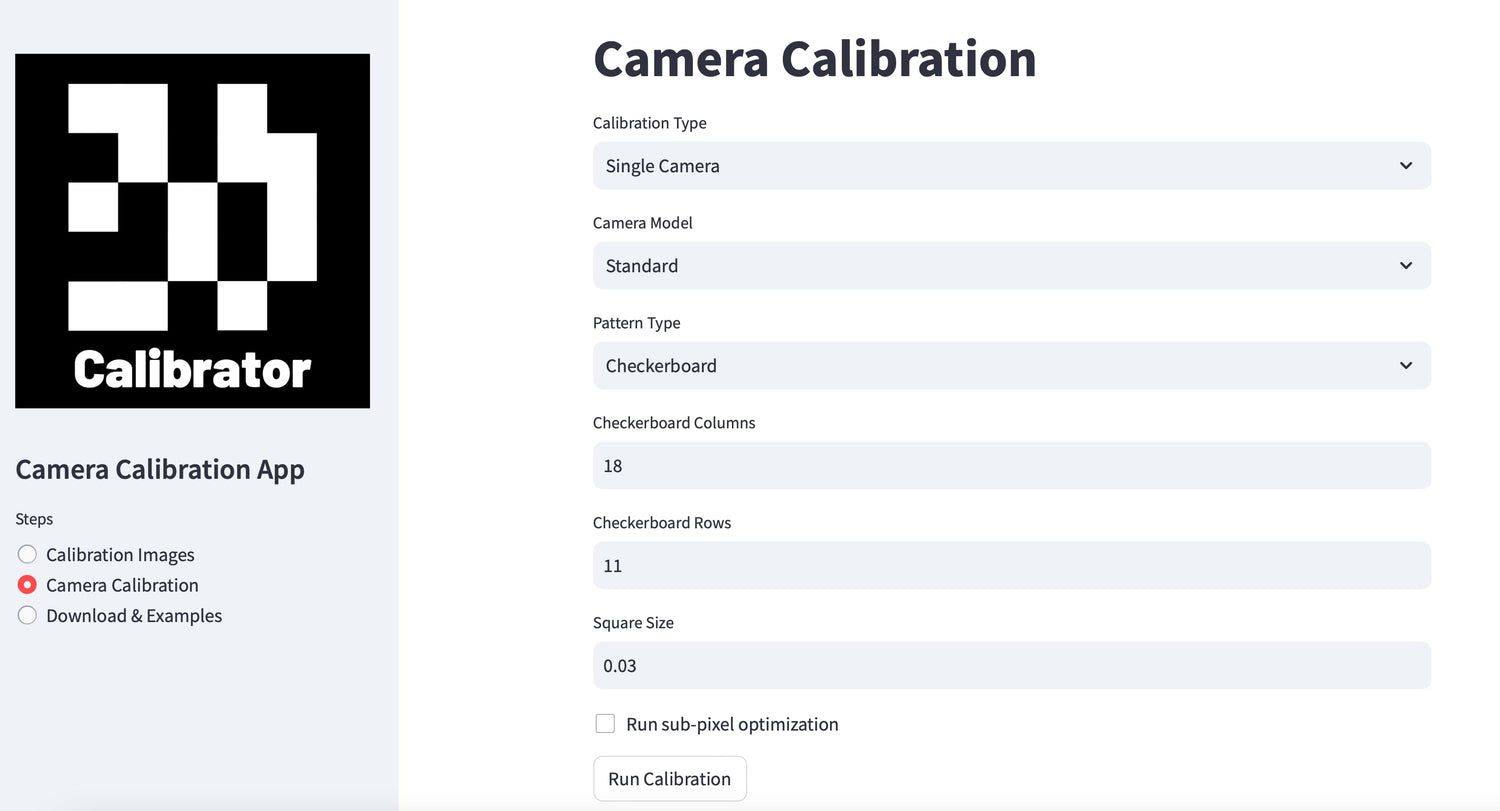Select the Camera Calibration step radio

pyautogui.click(x=28, y=585)
